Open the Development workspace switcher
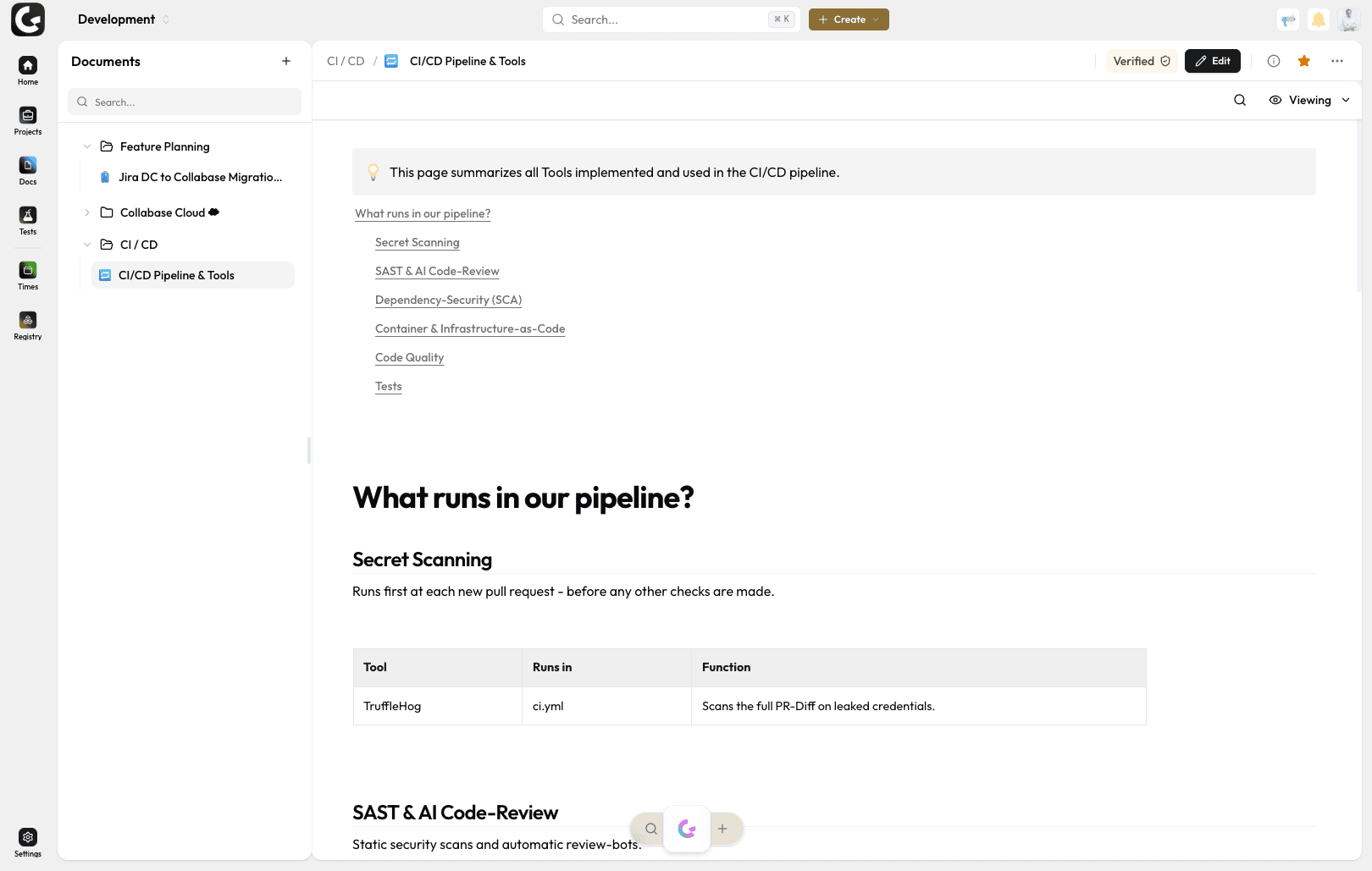Viewport: 1372px width, 871px height. click(124, 19)
